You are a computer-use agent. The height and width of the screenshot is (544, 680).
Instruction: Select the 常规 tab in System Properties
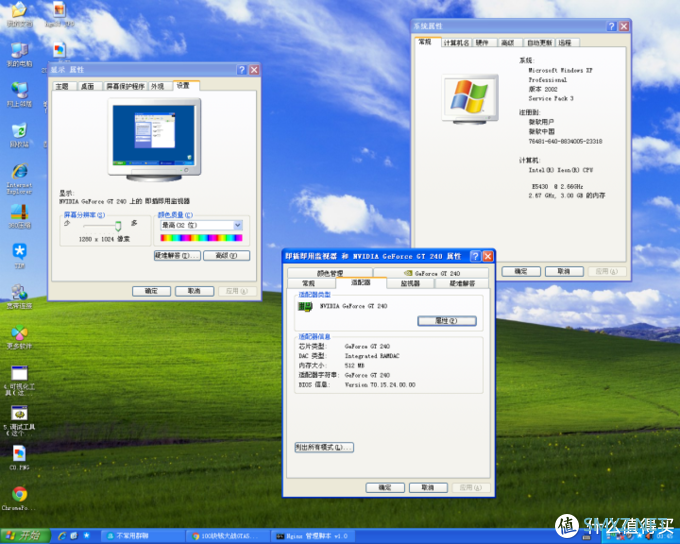[427, 42]
